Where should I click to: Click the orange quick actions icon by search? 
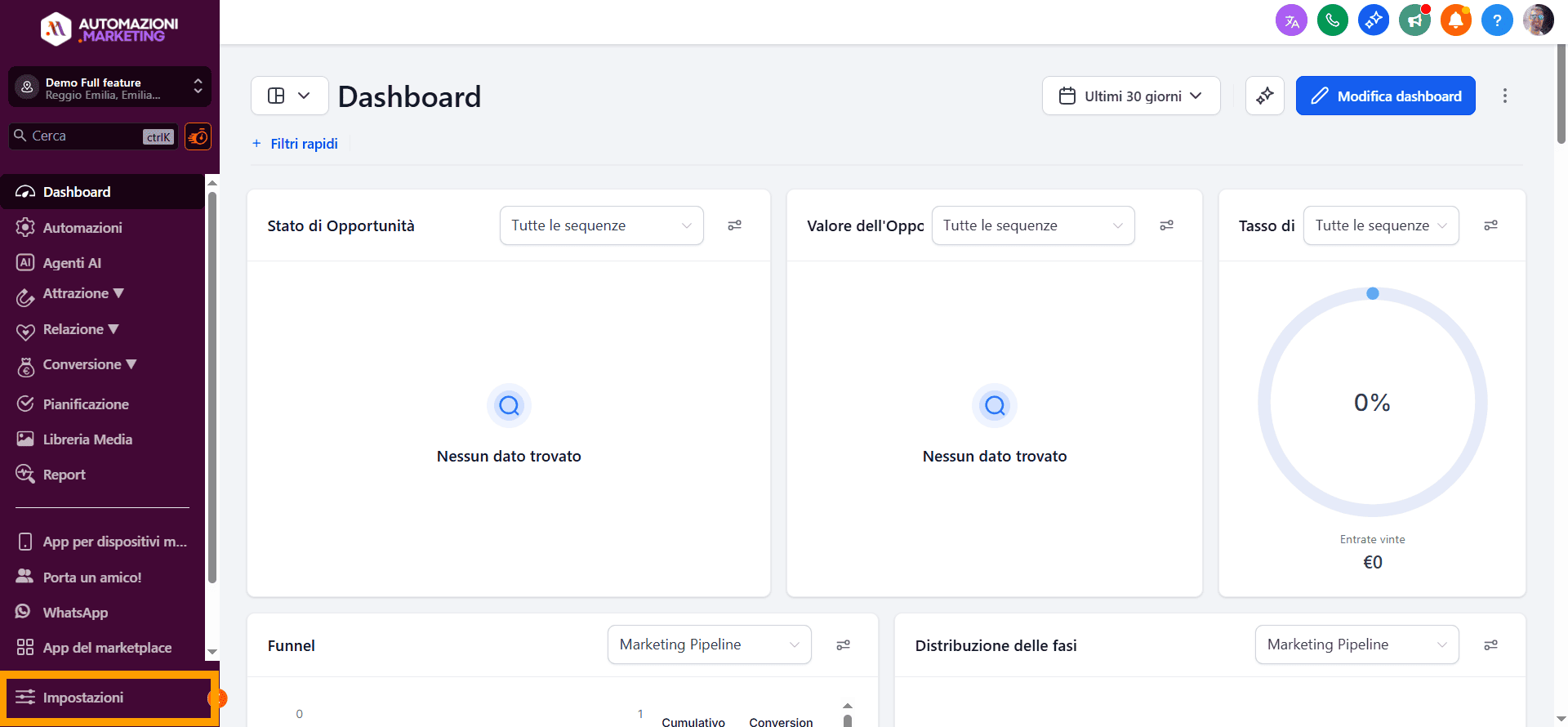(x=198, y=136)
